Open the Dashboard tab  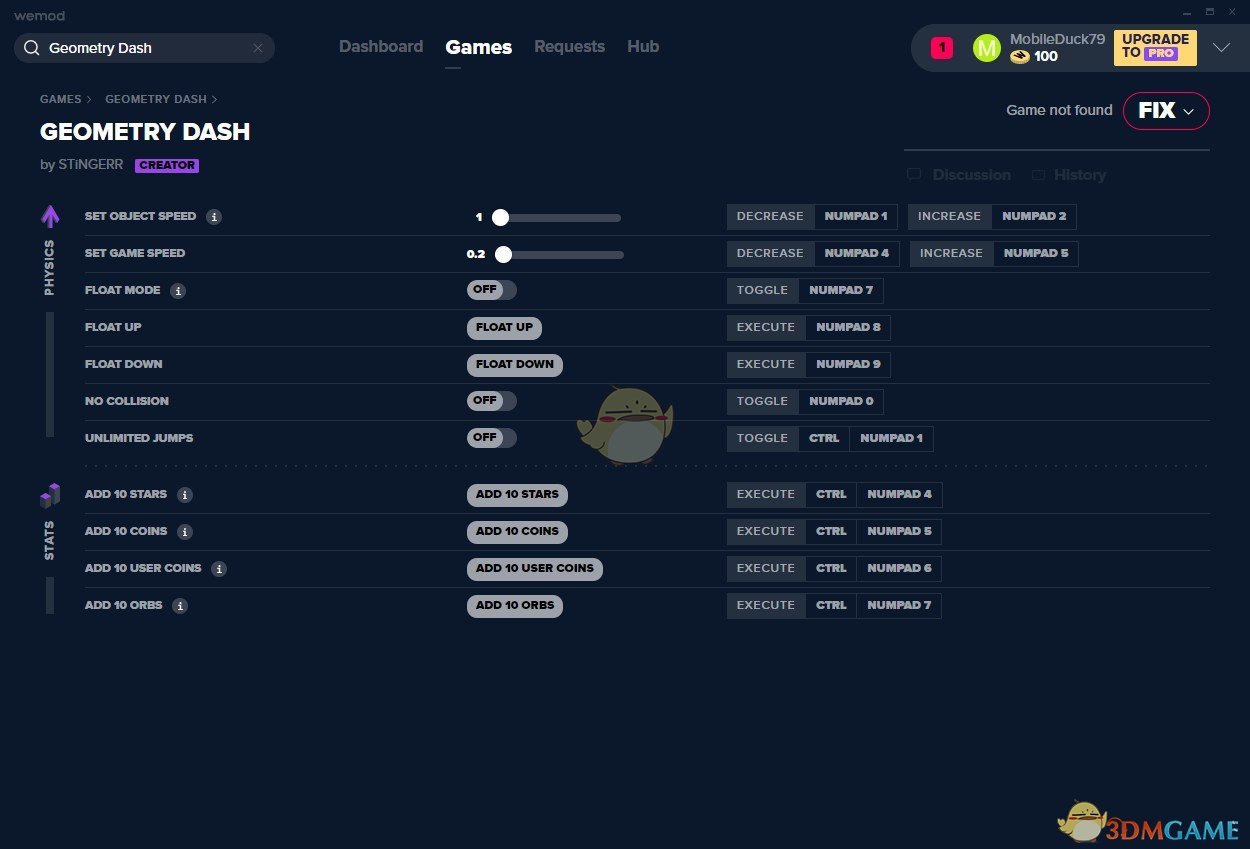(381, 47)
